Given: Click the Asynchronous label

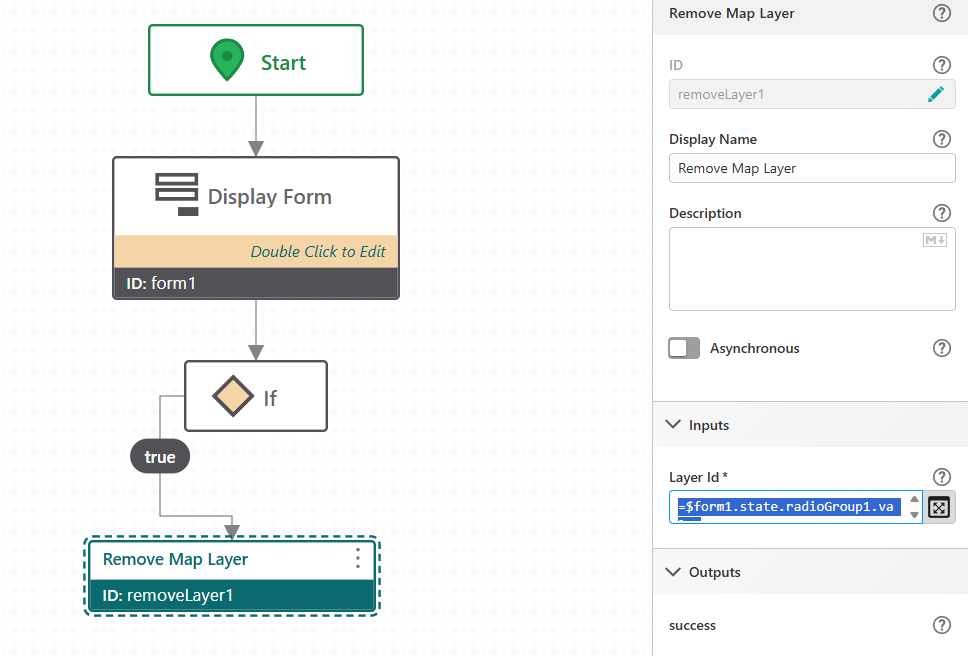Looking at the screenshot, I should coord(754,348).
